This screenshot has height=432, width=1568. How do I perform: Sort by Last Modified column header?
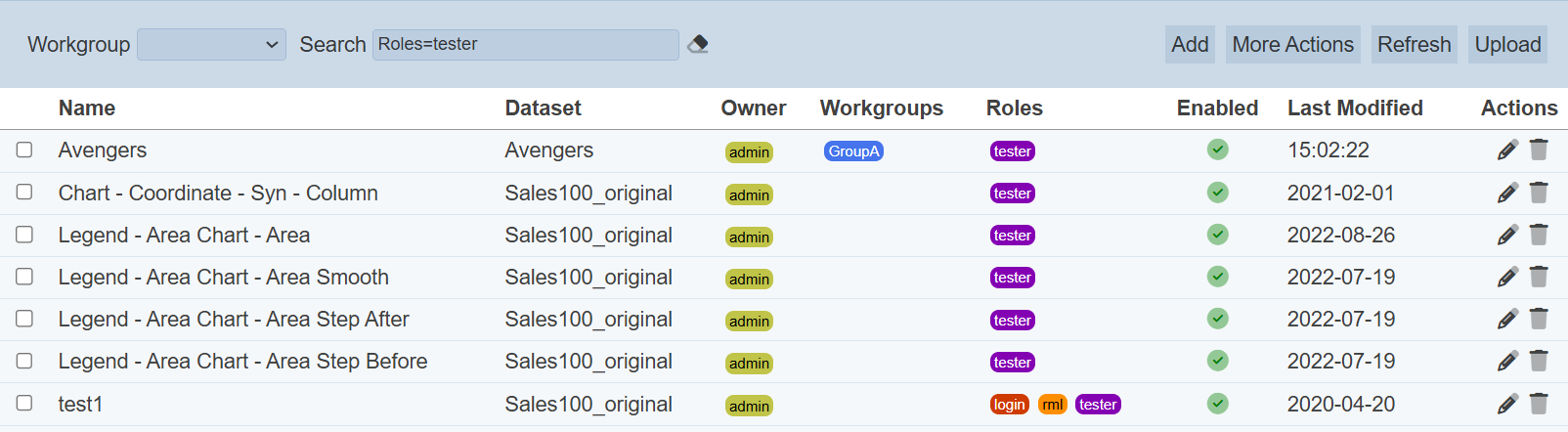(x=1354, y=108)
